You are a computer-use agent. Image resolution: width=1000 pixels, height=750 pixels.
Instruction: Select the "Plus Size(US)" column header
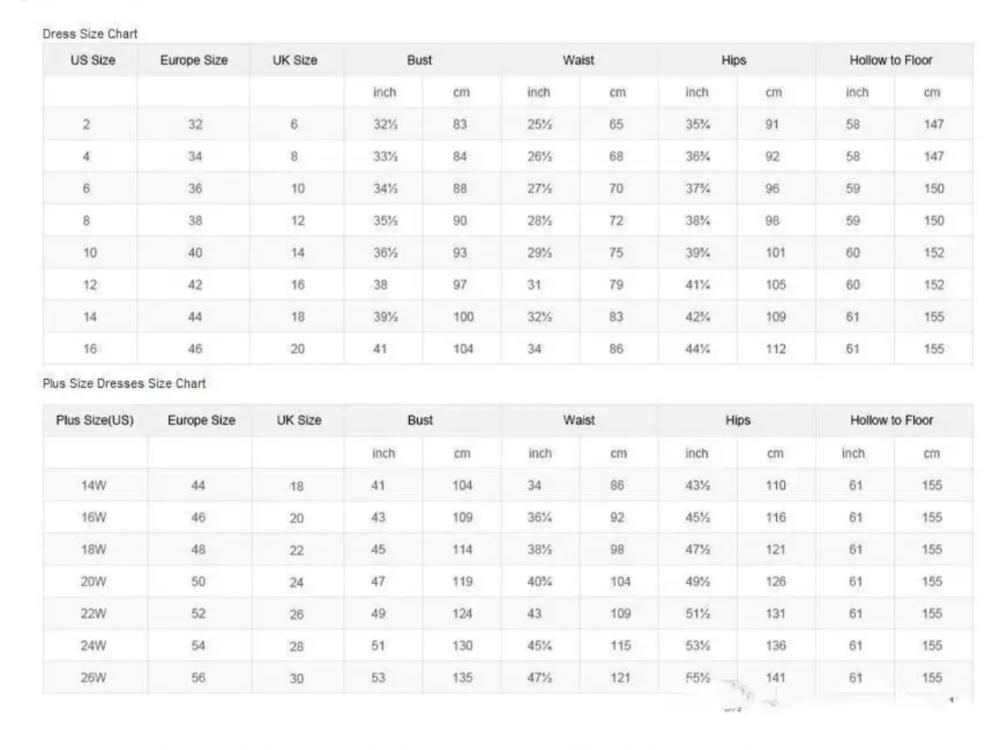94,421
